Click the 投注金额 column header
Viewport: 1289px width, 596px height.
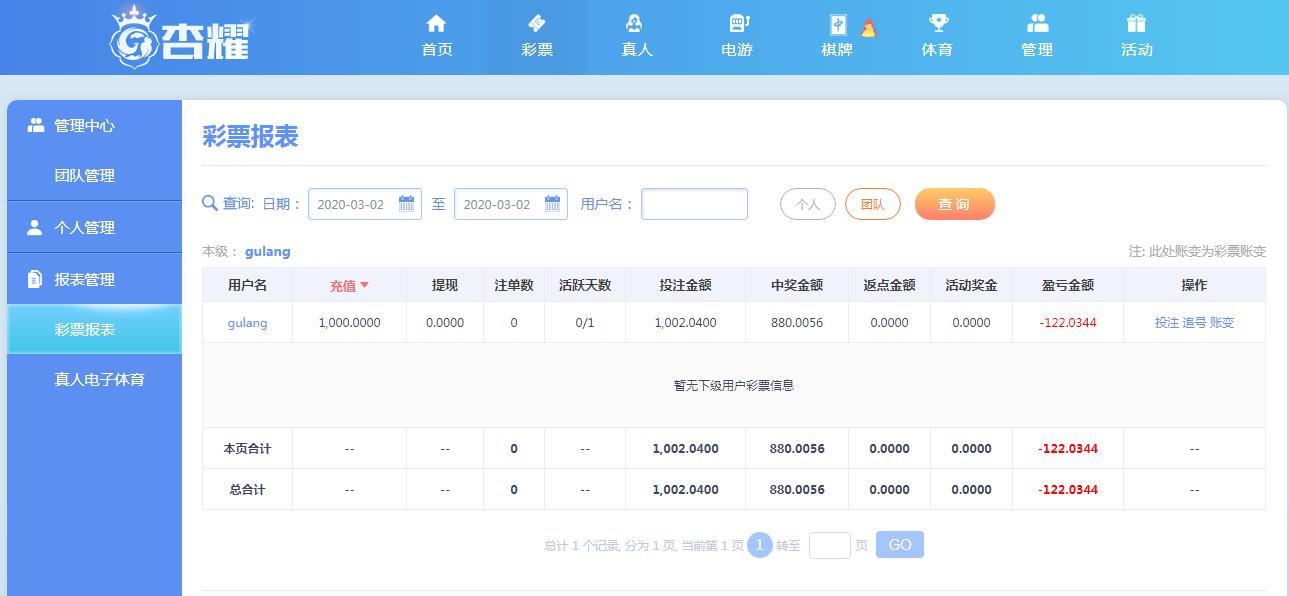(686, 285)
